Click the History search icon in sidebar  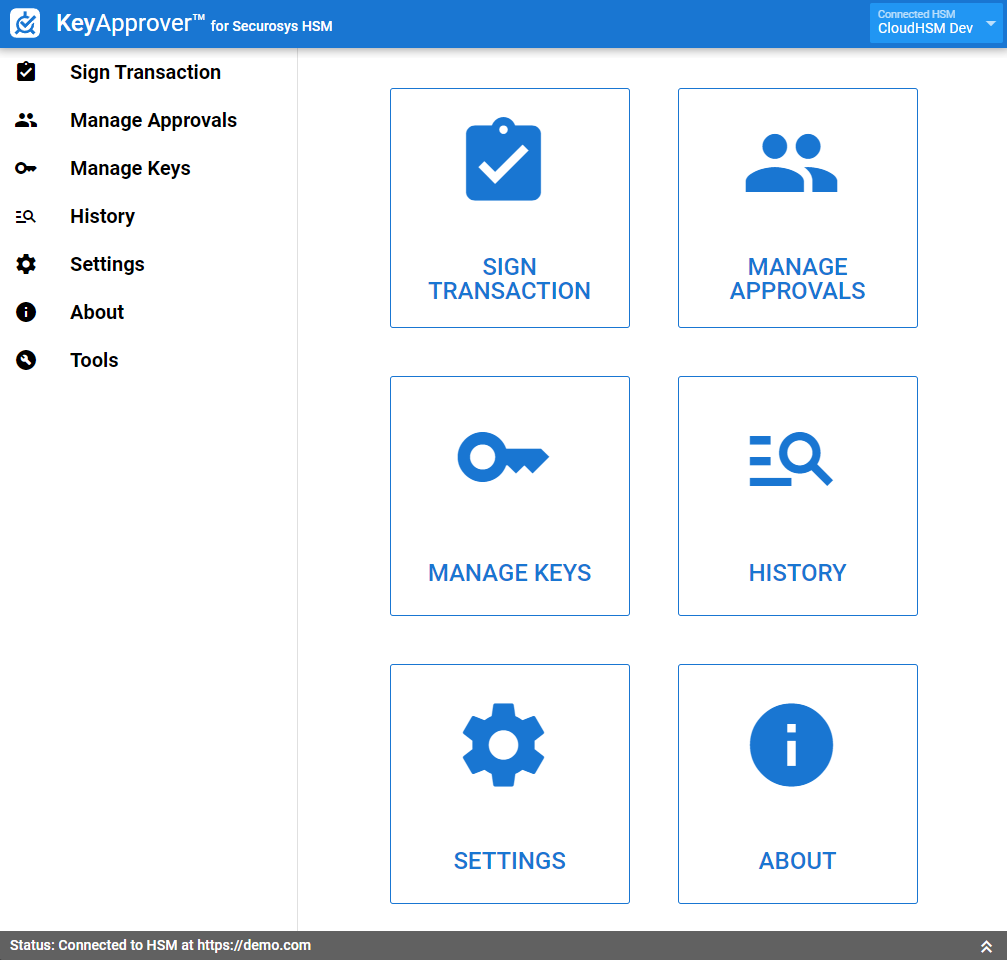[x=25, y=216]
